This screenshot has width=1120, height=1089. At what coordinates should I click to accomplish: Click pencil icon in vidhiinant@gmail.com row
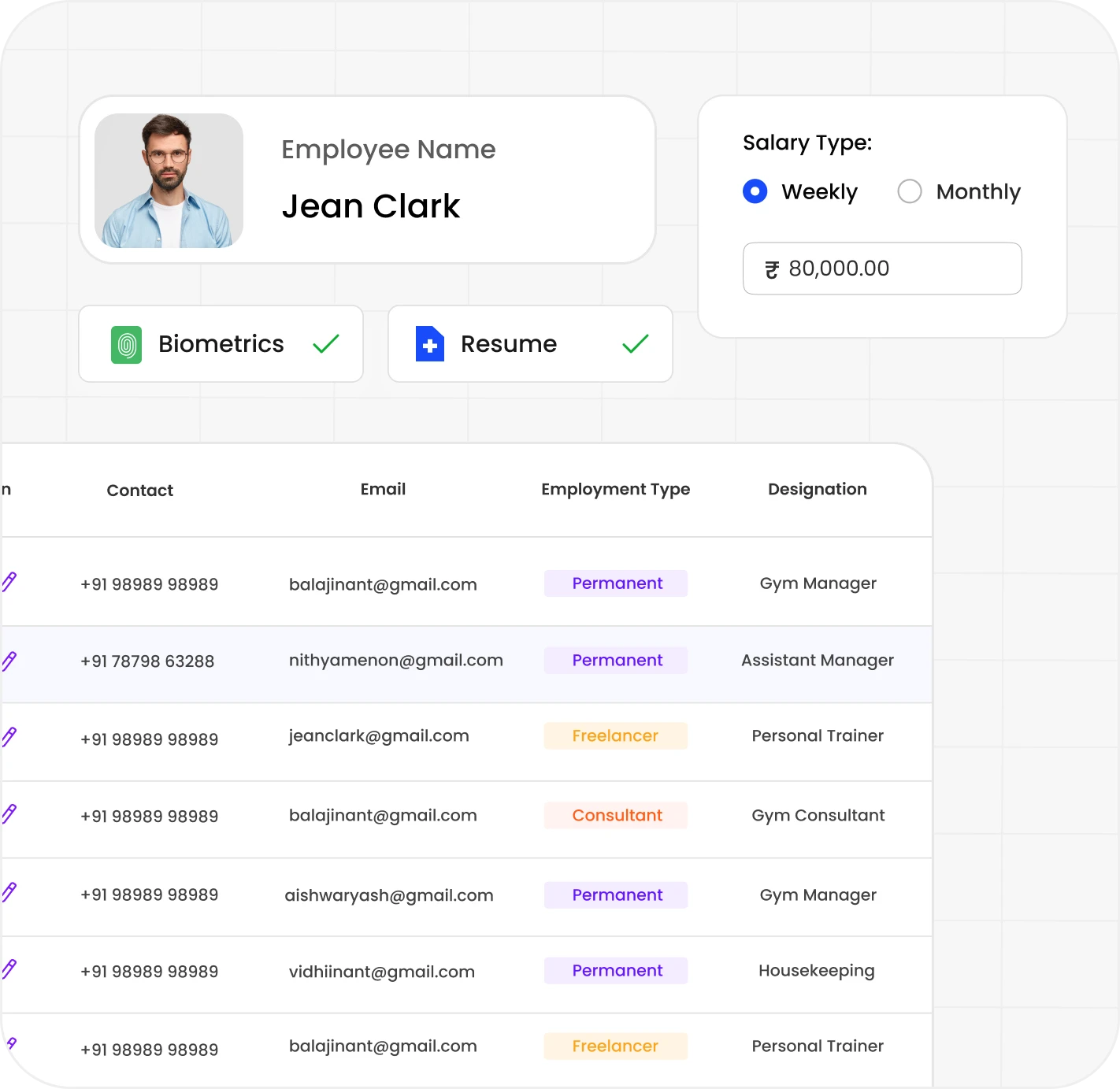pos(9,969)
